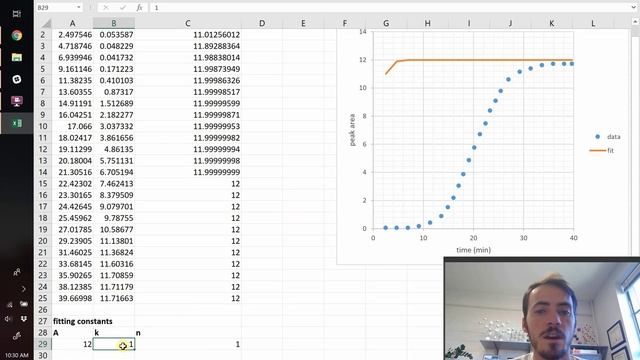Click cell with value 31.46025
This screenshot has width=640, height=360.
pos(73,252)
